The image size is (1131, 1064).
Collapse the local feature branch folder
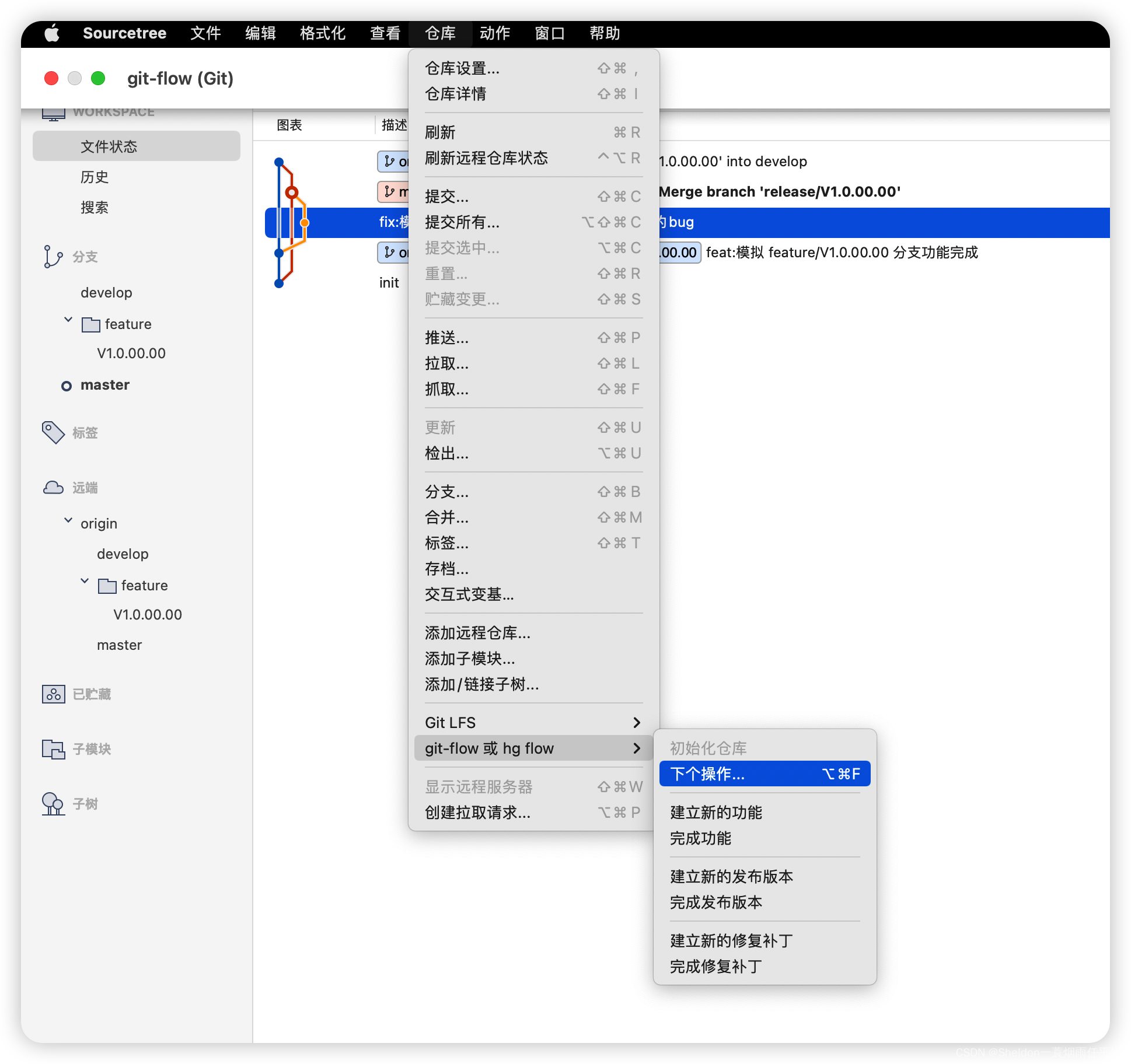point(68,320)
